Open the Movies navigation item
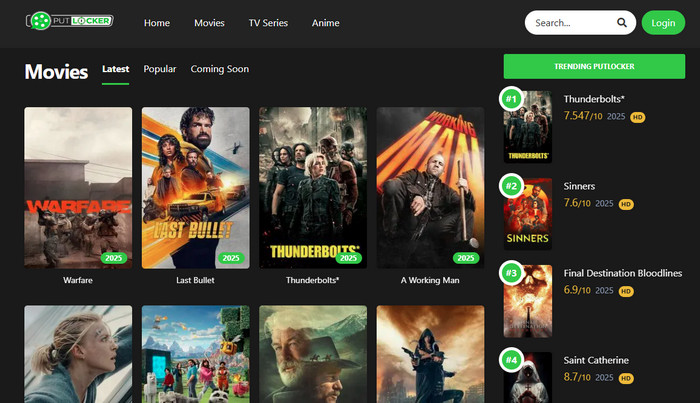 (x=209, y=23)
